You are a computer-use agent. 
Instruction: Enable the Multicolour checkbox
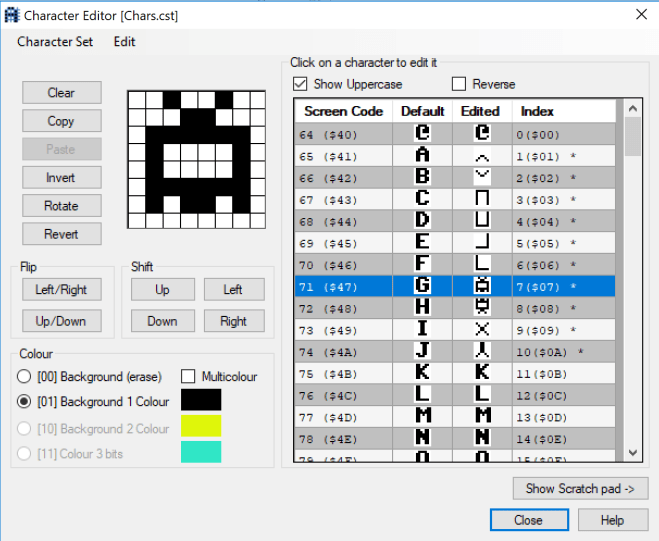188,376
